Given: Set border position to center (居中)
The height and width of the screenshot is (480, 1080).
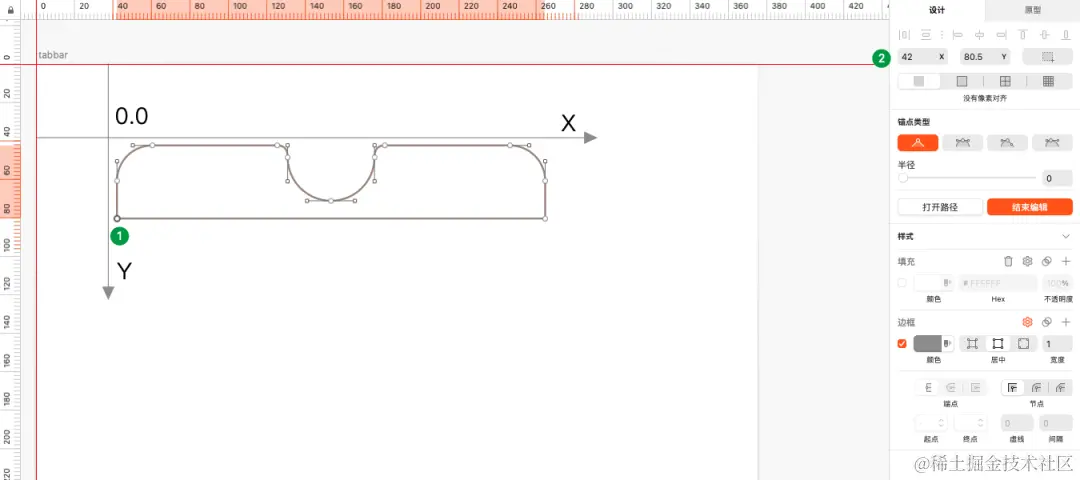Looking at the screenshot, I should pyautogui.click(x=997, y=344).
